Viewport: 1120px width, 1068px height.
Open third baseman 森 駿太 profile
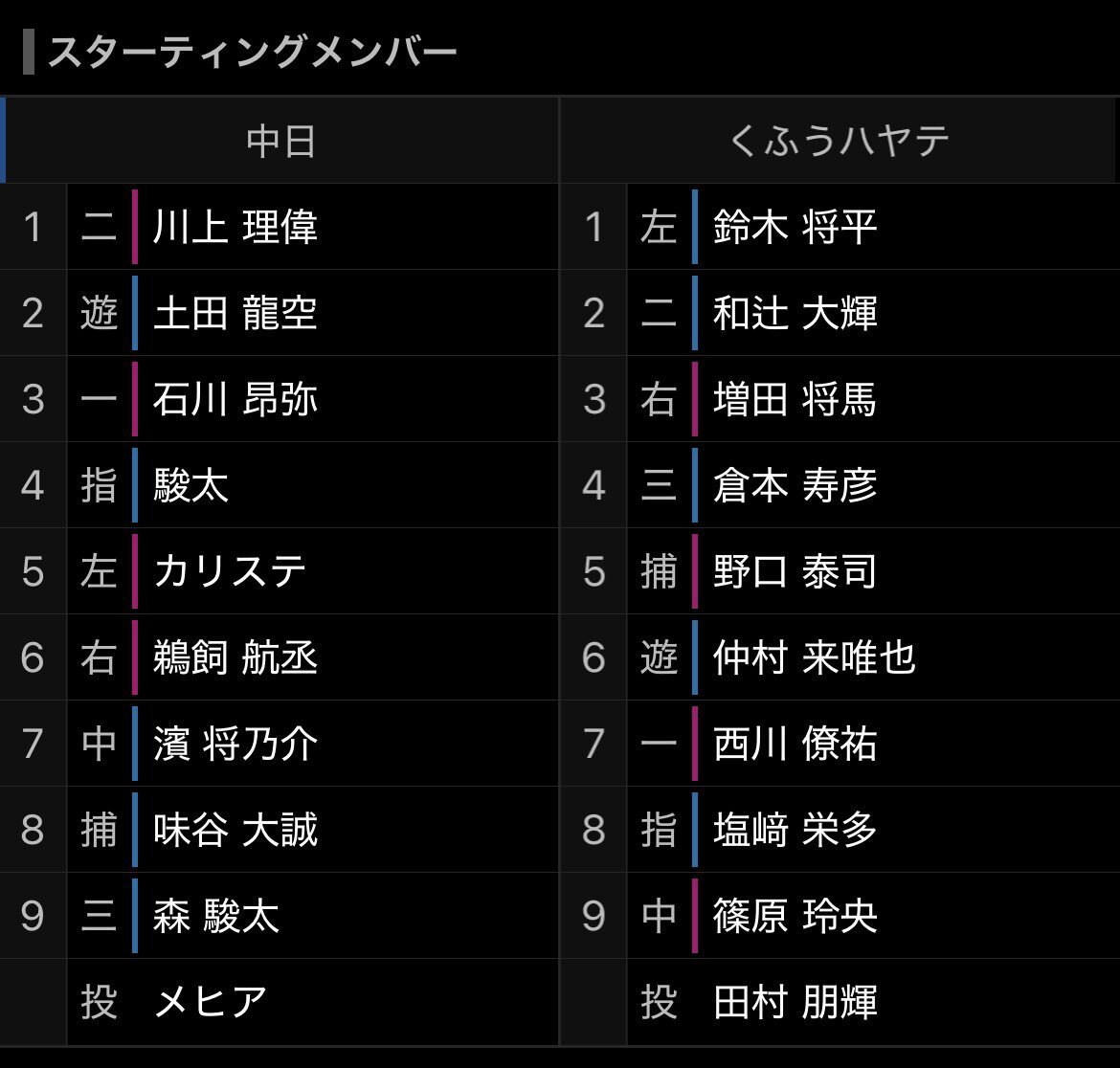pos(215,916)
